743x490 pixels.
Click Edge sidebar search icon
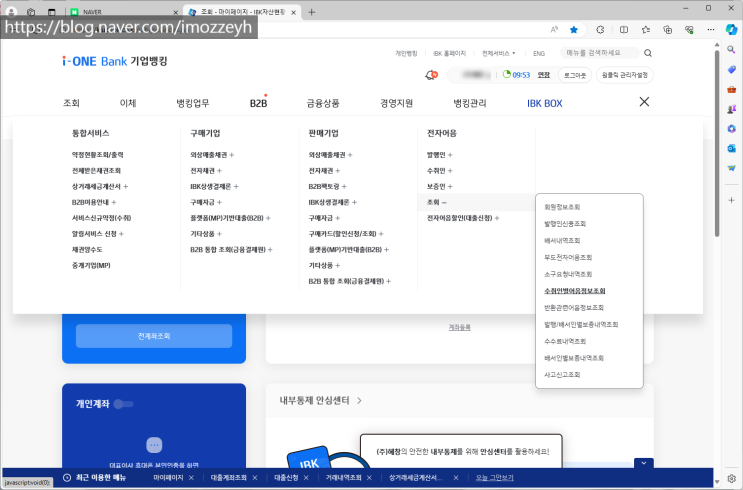[x=732, y=49]
